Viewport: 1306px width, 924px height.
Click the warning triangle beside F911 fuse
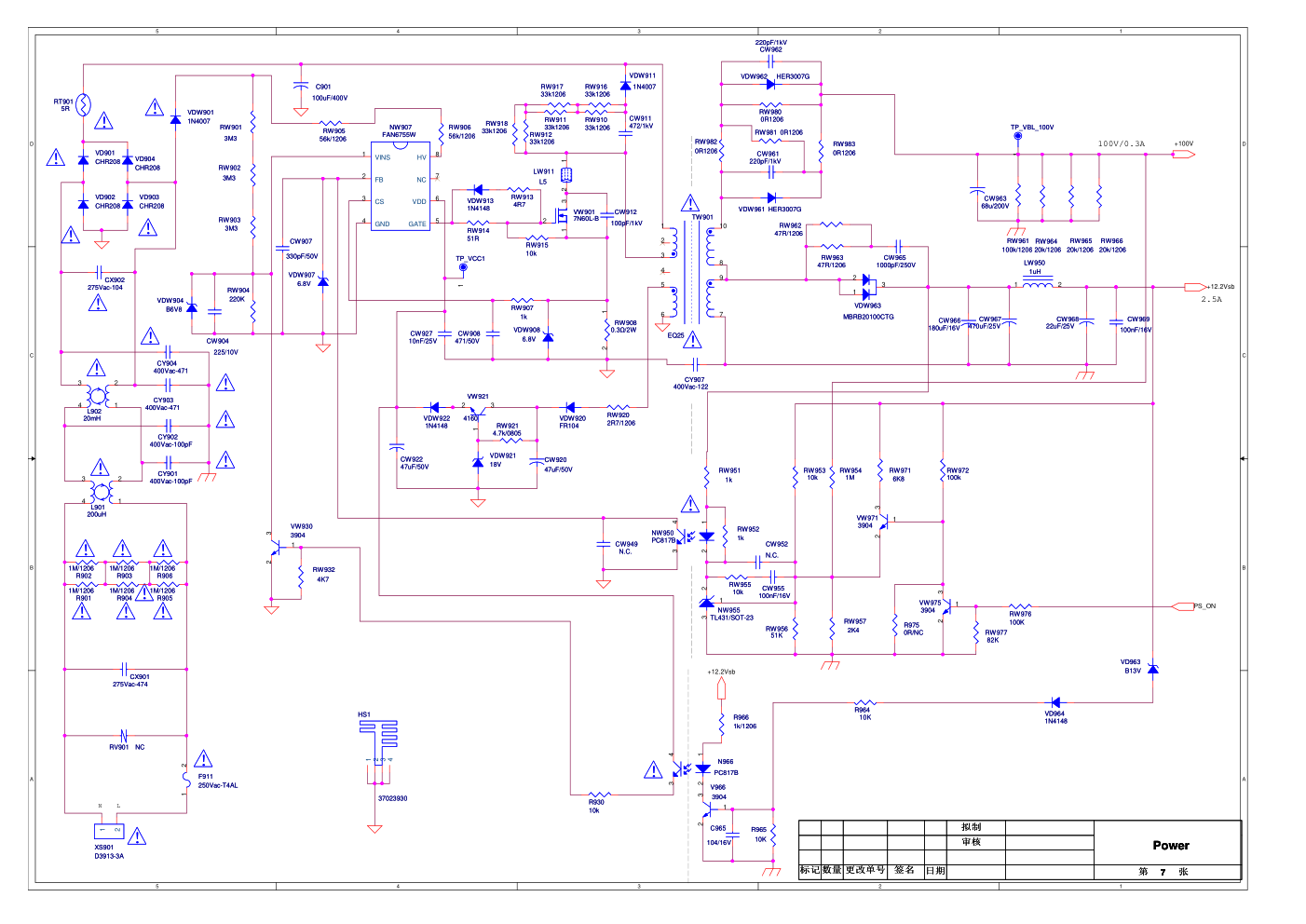click(x=203, y=760)
